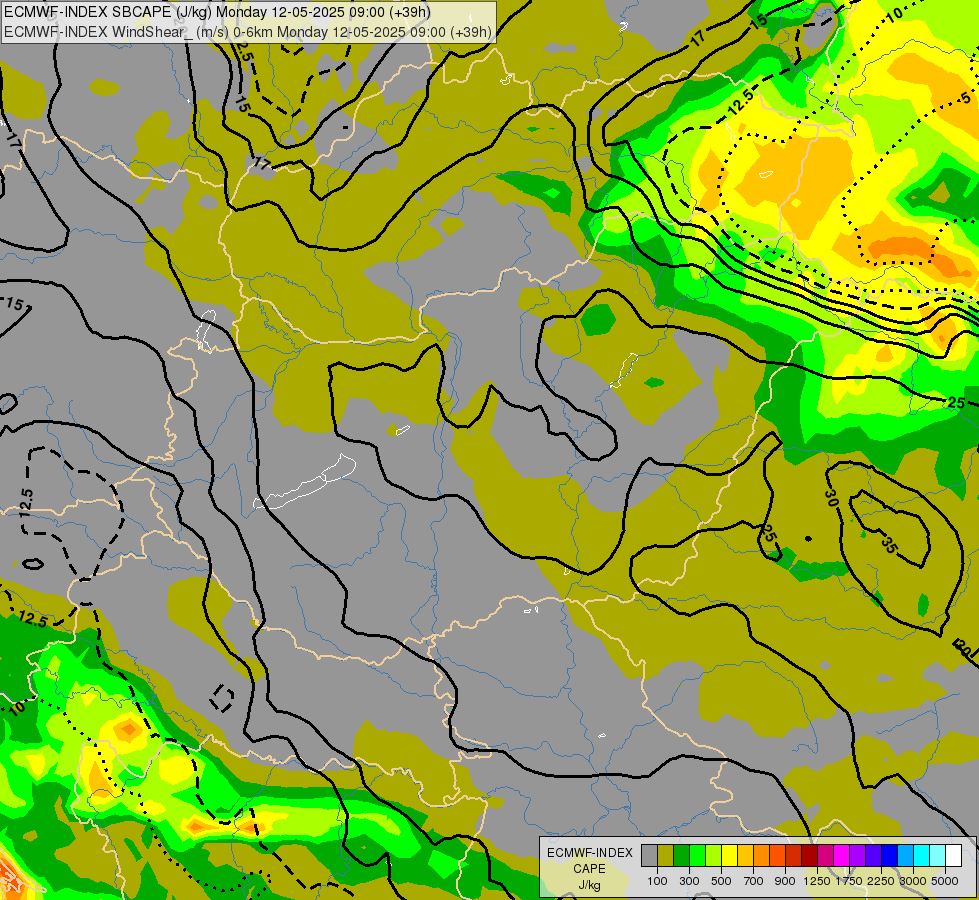
Task: Select the lime yellow-green legend swatch
Action: [714, 856]
